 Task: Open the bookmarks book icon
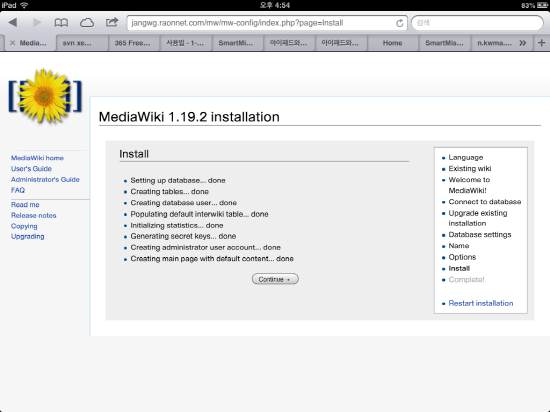[61, 23]
